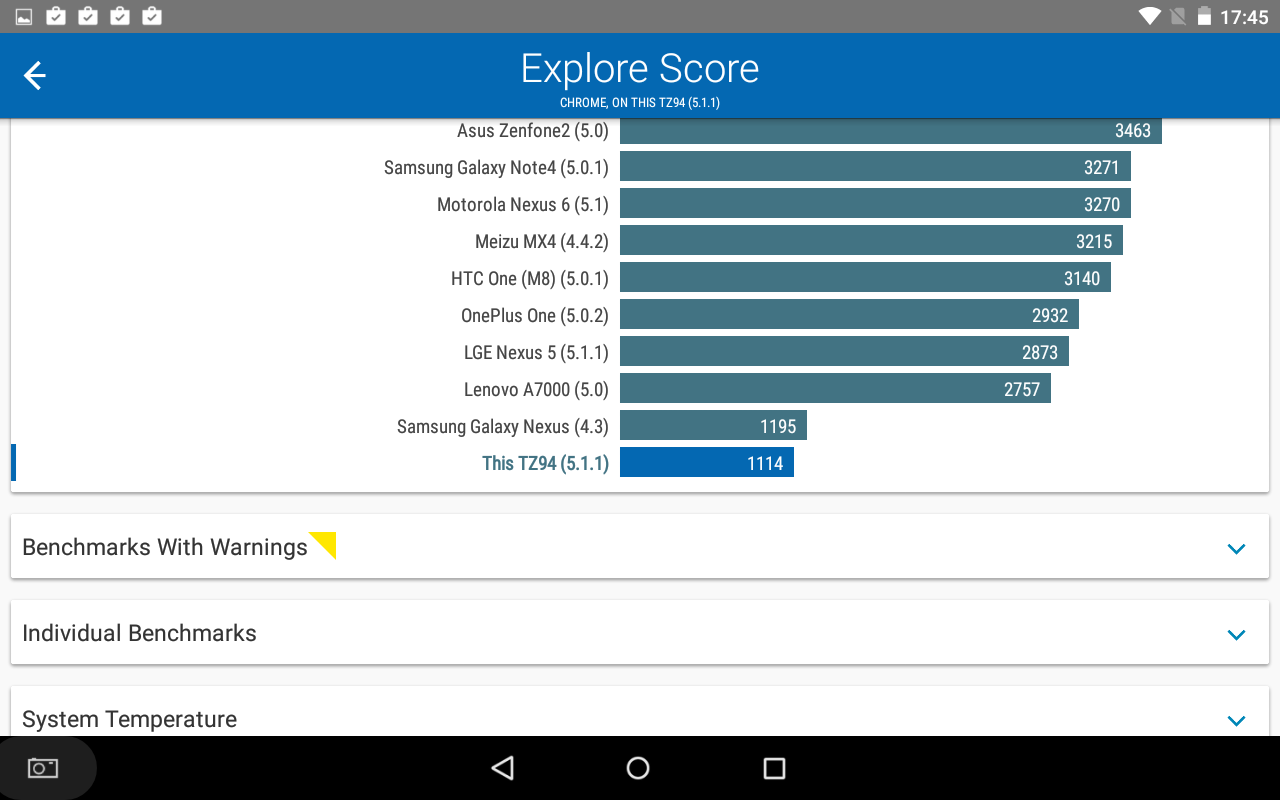Image resolution: width=1280 pixels, height=800 pixels.
Task: Open recent apps with the square button
Action: pyautogui.click(x=773, y=768)
